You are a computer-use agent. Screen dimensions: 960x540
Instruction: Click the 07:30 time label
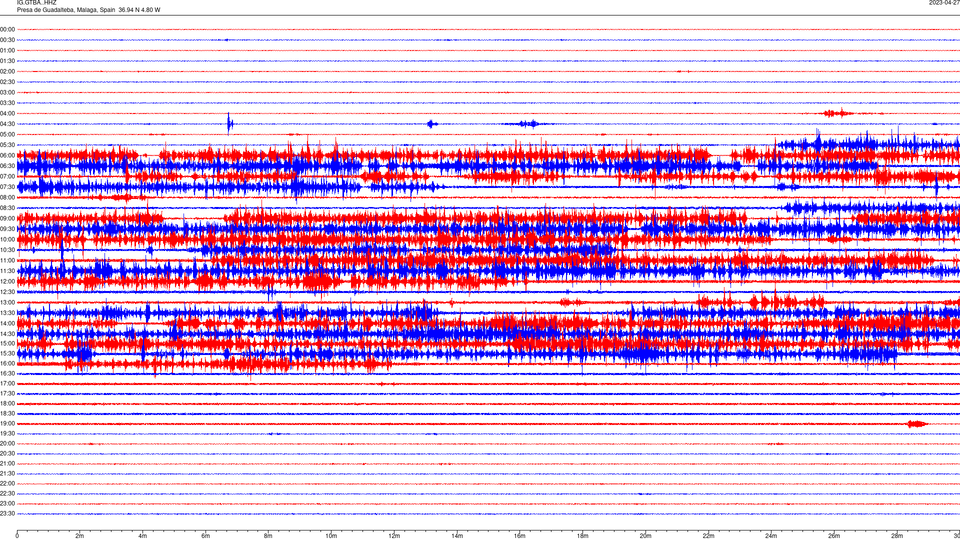(7, 187)
